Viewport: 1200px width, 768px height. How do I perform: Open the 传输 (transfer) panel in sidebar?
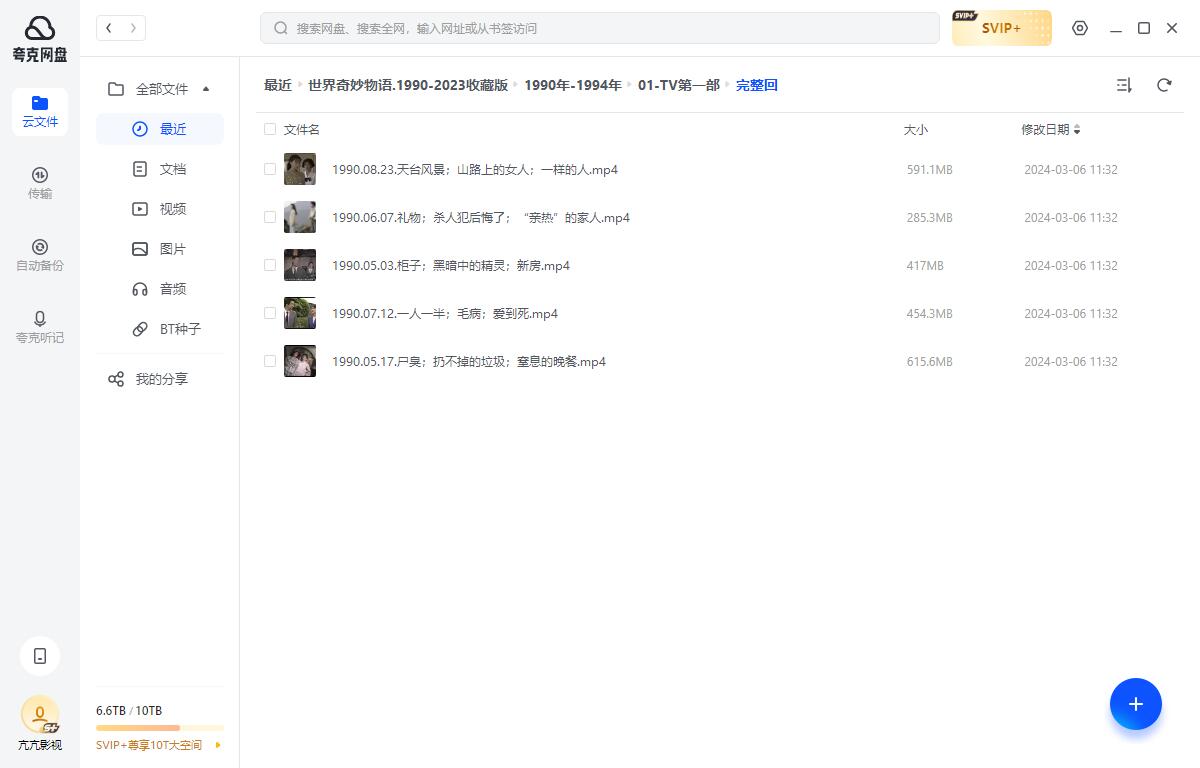pyautogui.click(x=40, y=182)
